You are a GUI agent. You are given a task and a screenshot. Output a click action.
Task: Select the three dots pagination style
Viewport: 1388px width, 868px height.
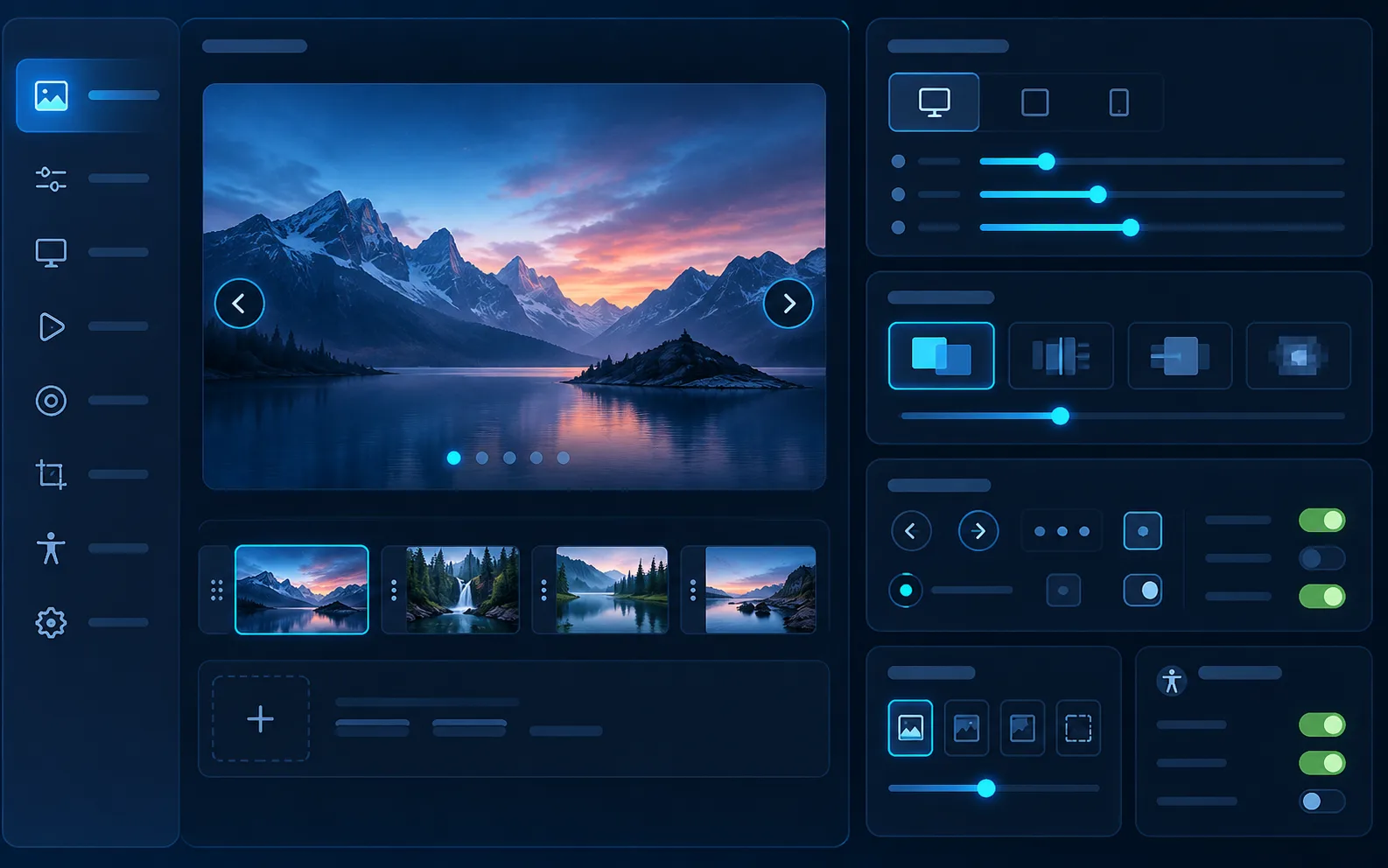(x=1062, y=531)
